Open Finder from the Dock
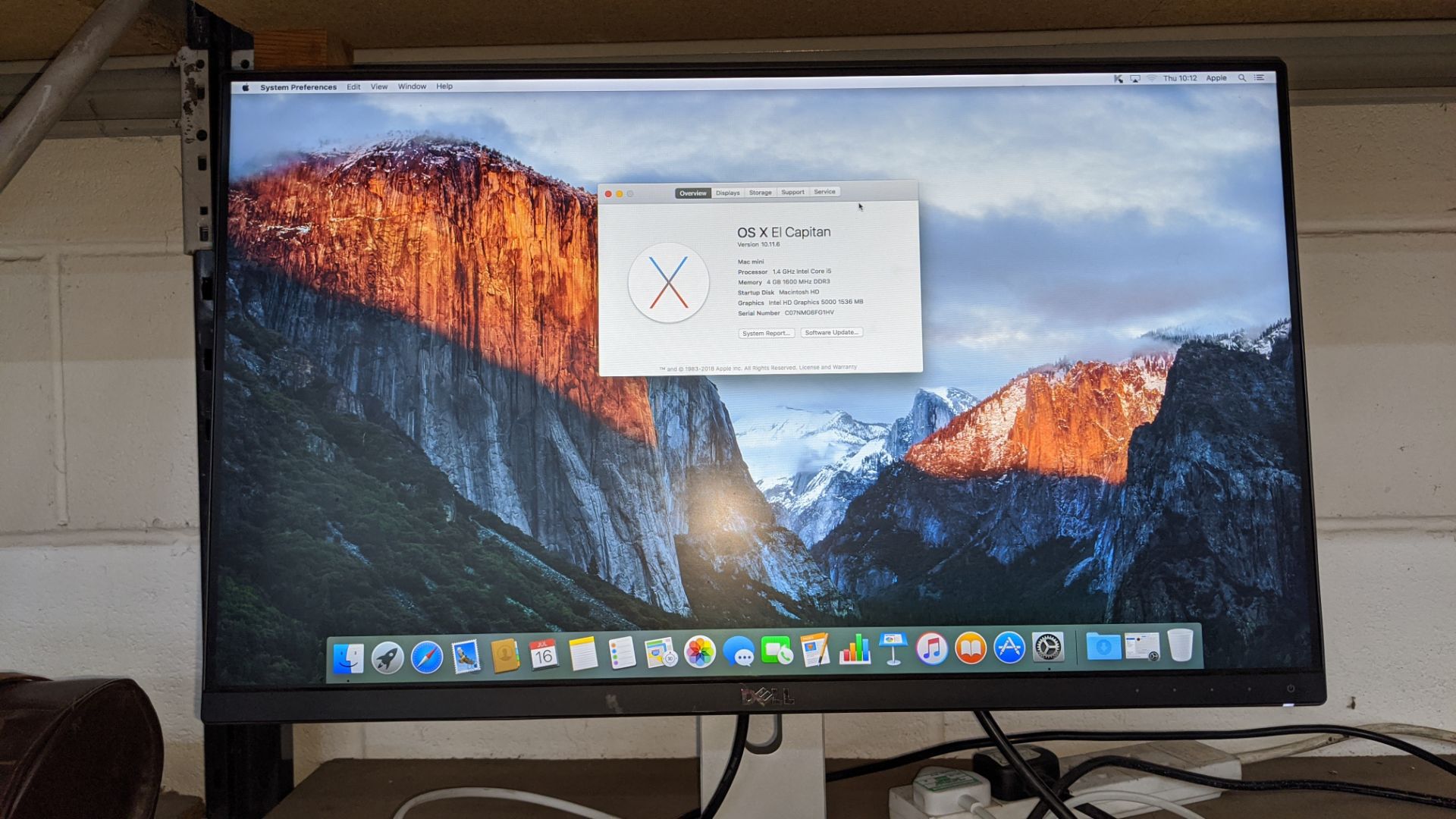The height and width of the screenshot is (819, 1456). 348,658
